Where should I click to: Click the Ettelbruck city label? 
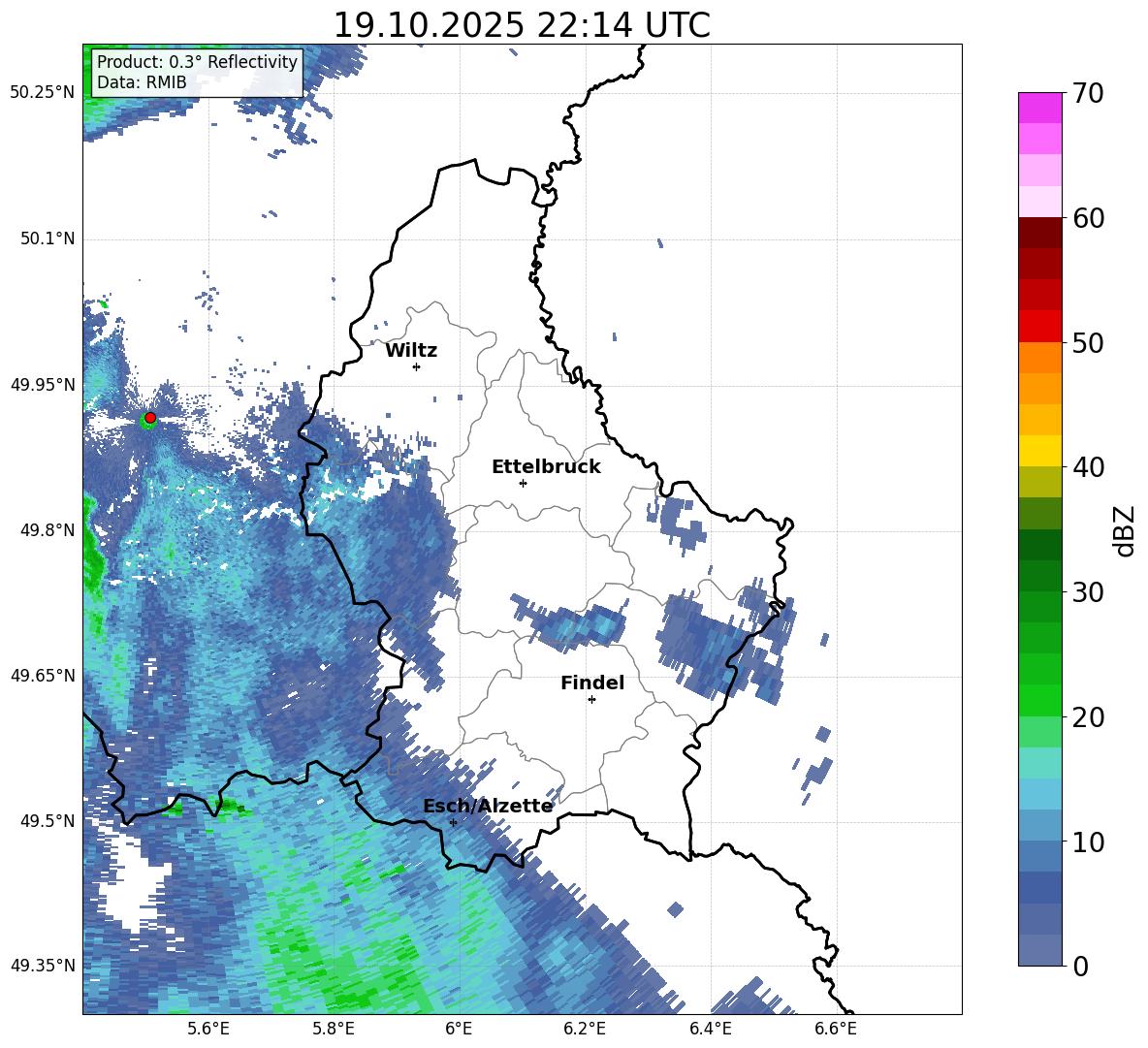pyautogui.click(x=546, y=467)
